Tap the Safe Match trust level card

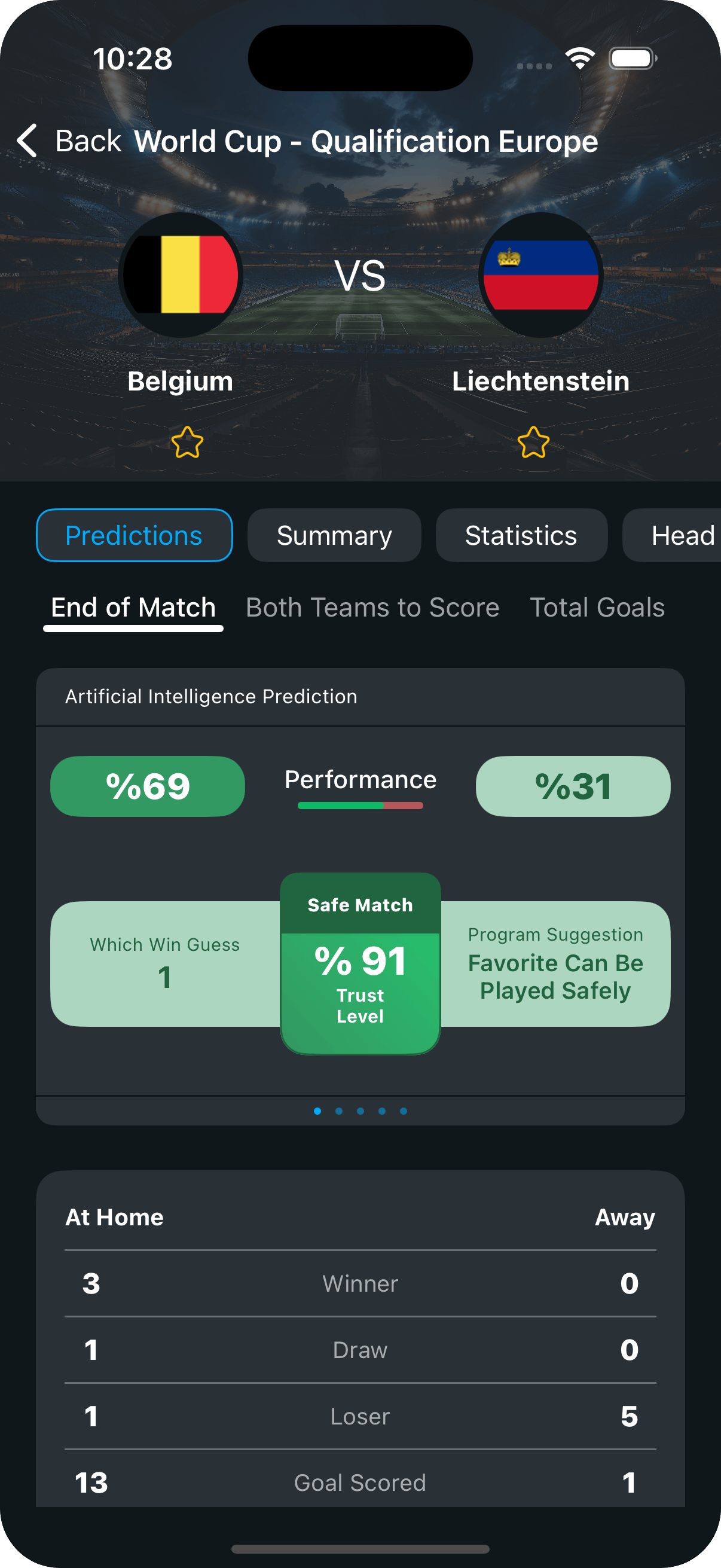tap(360, 963)
